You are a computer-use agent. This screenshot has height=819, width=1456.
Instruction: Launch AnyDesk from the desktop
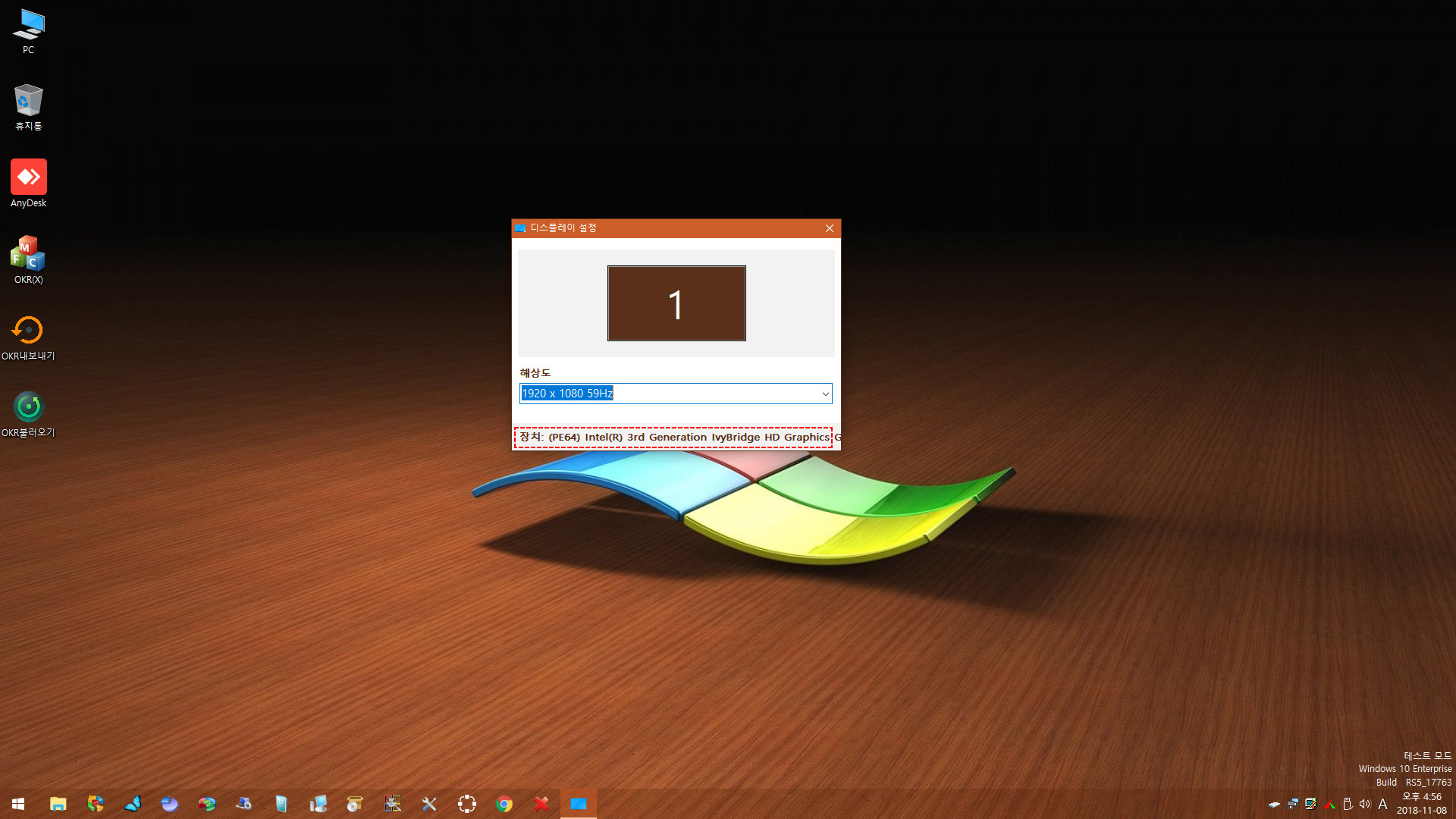pos(28,184)
